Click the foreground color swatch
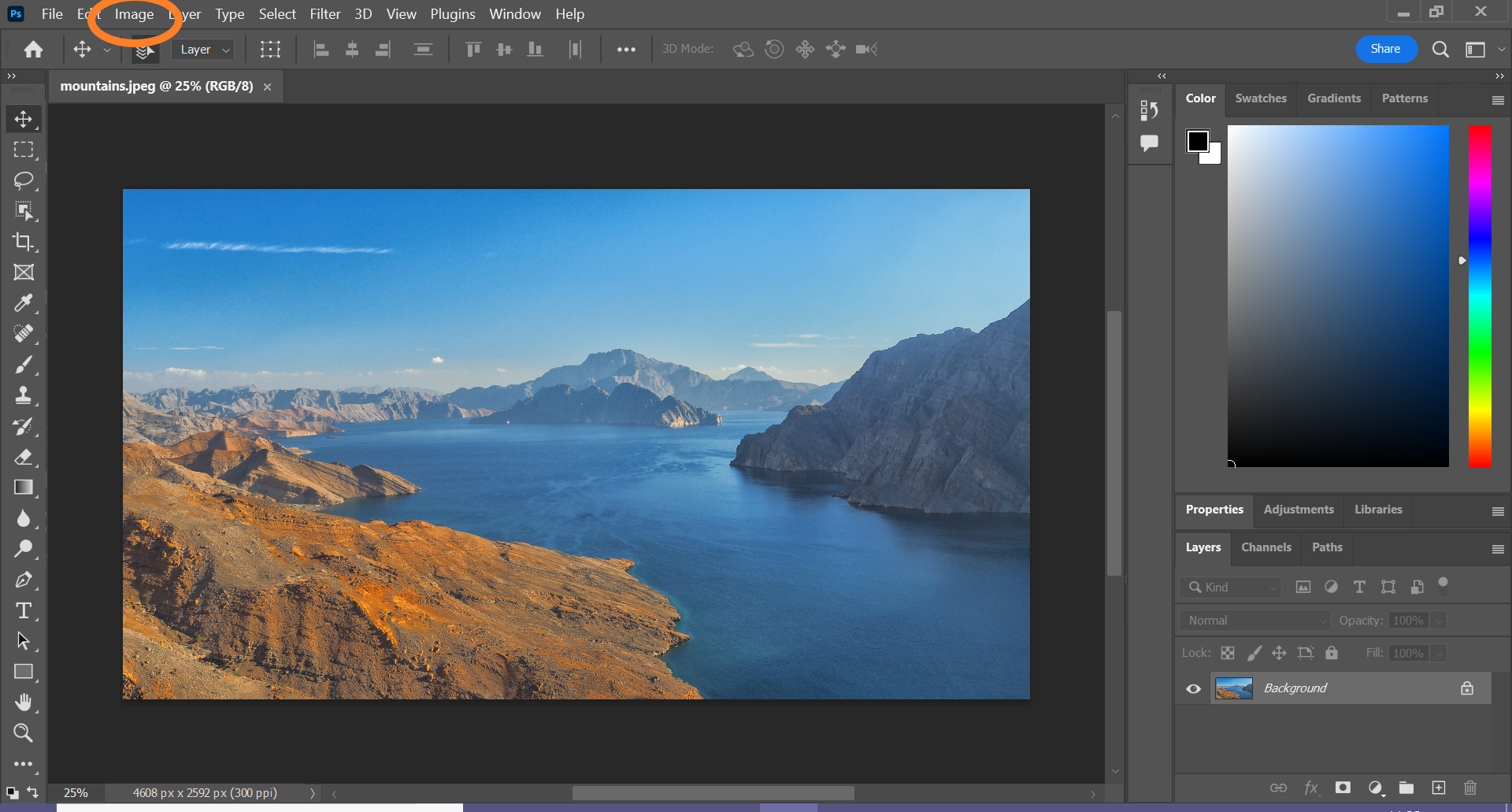 [x=1198, y=141]
